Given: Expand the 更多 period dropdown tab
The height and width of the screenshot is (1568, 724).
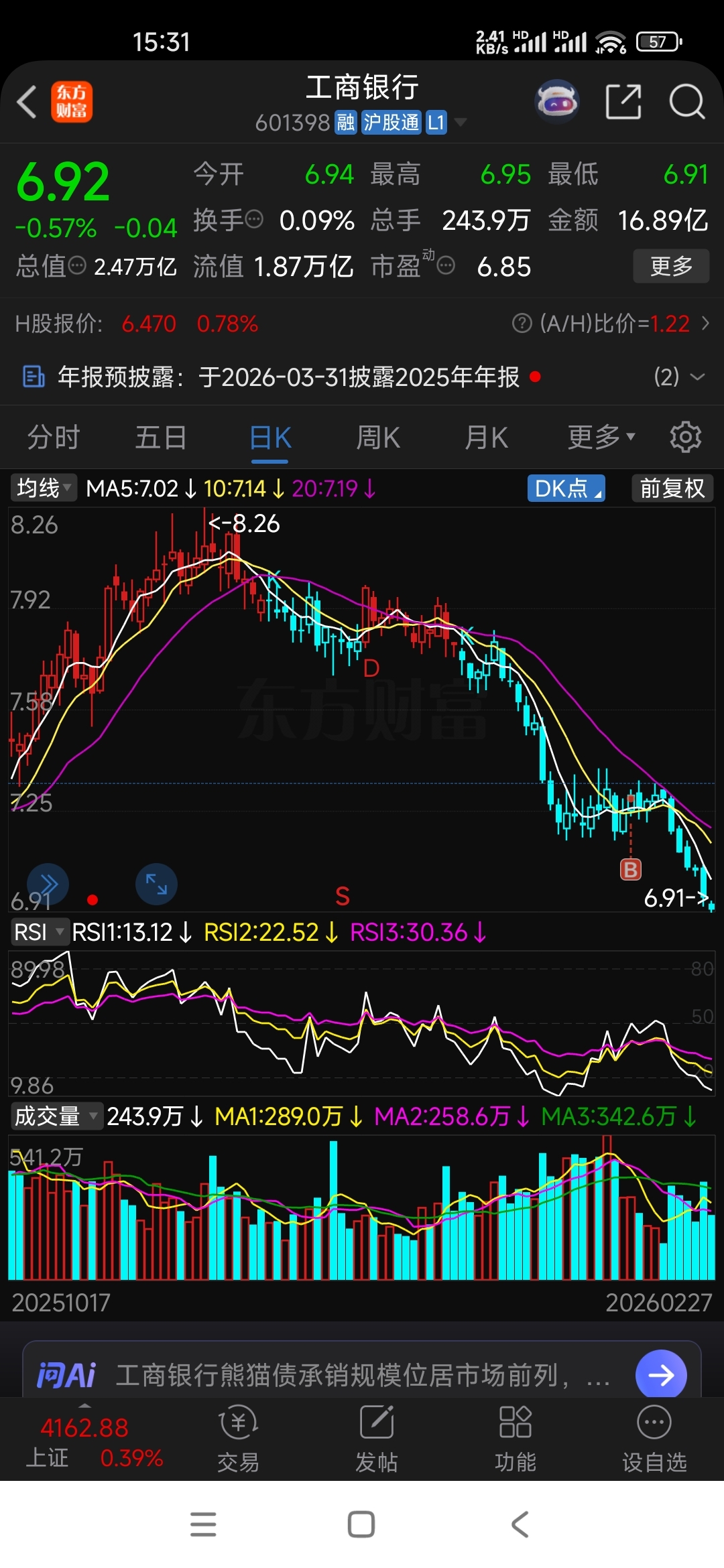Looking at the screenshot, I should 601,438.
